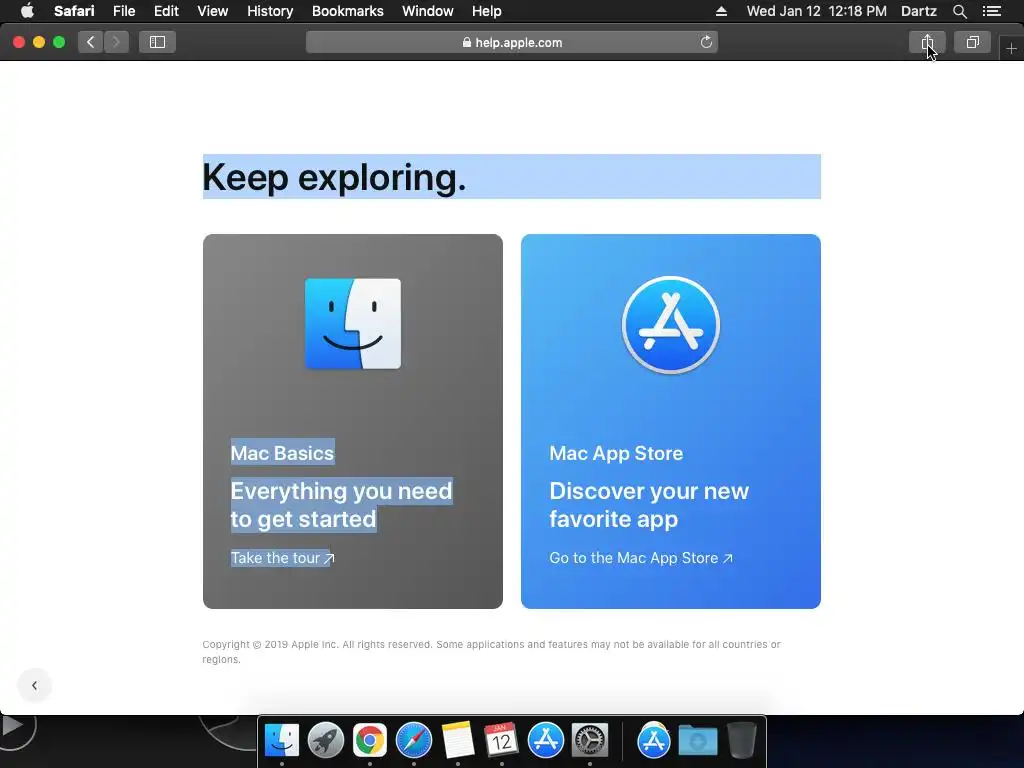Open Spotlight search magnifier
The height and width of the screenshot is (768, 1024).
[x=959, y=11]
